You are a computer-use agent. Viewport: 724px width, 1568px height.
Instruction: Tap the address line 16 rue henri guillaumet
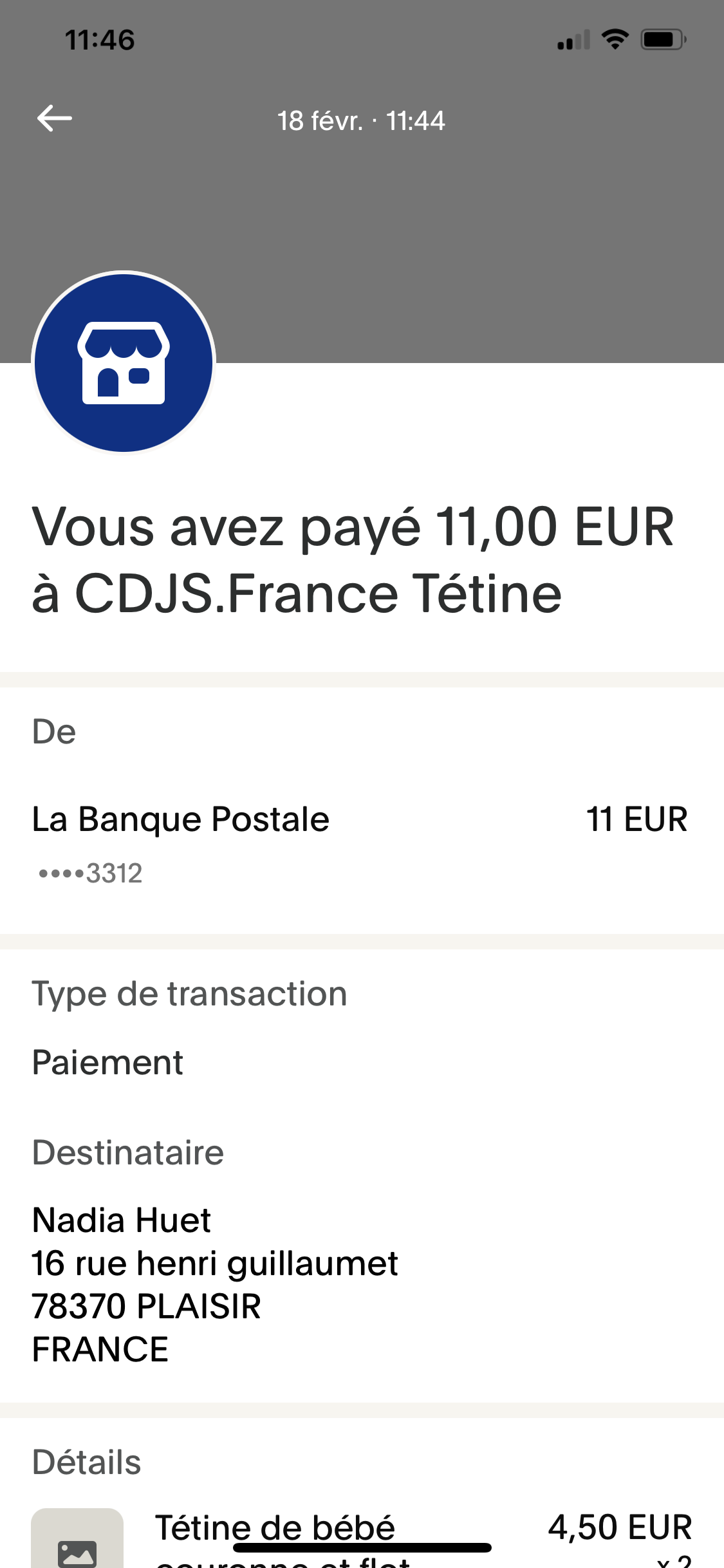point(215,1263)
